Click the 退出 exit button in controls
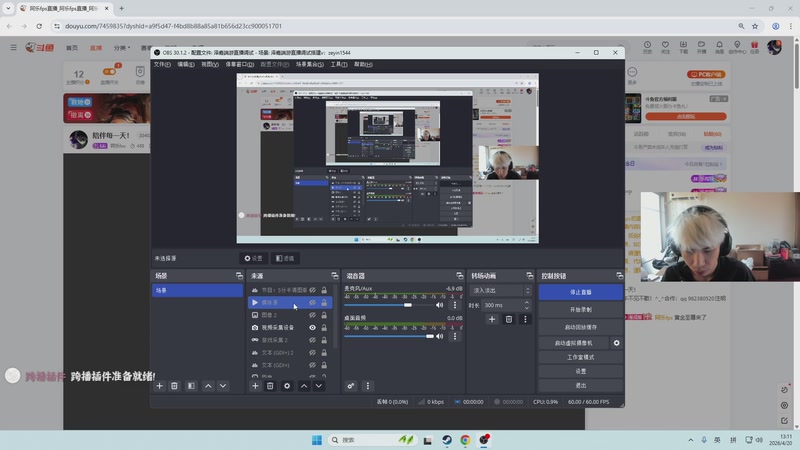 click(x=581, y=386)
